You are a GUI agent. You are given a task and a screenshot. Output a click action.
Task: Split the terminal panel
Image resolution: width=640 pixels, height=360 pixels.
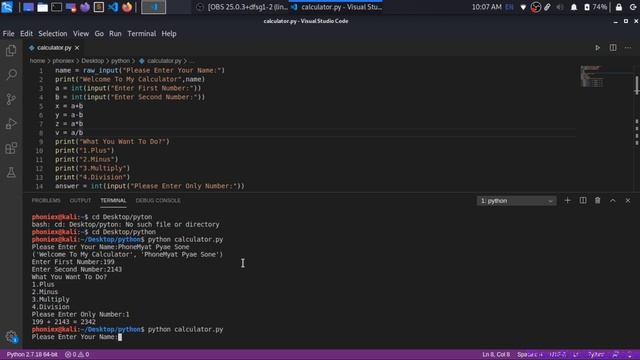pyautogui.click(x=583, y=200)
